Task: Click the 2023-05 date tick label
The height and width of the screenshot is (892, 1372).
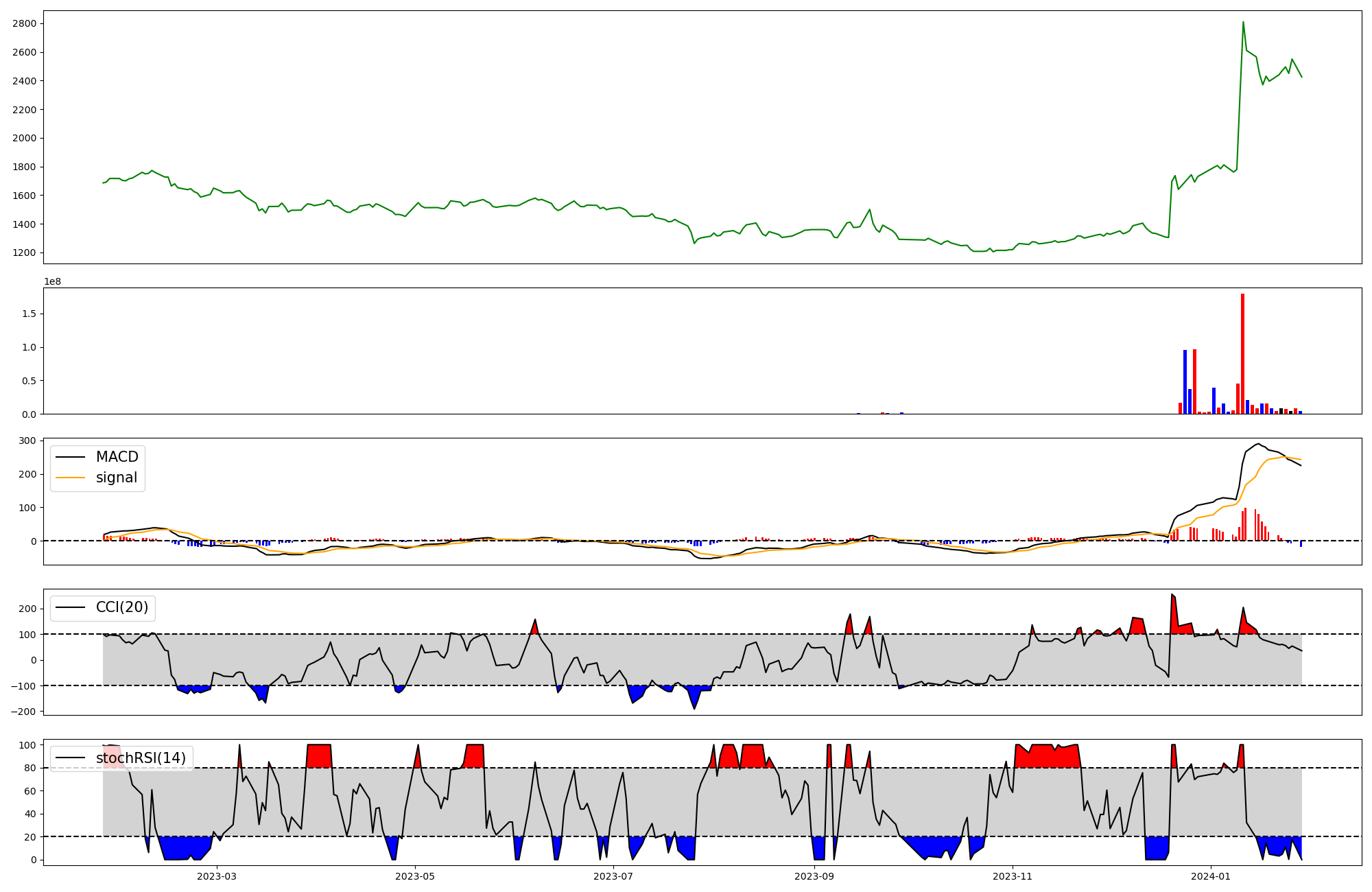Action: pos(415,876)
